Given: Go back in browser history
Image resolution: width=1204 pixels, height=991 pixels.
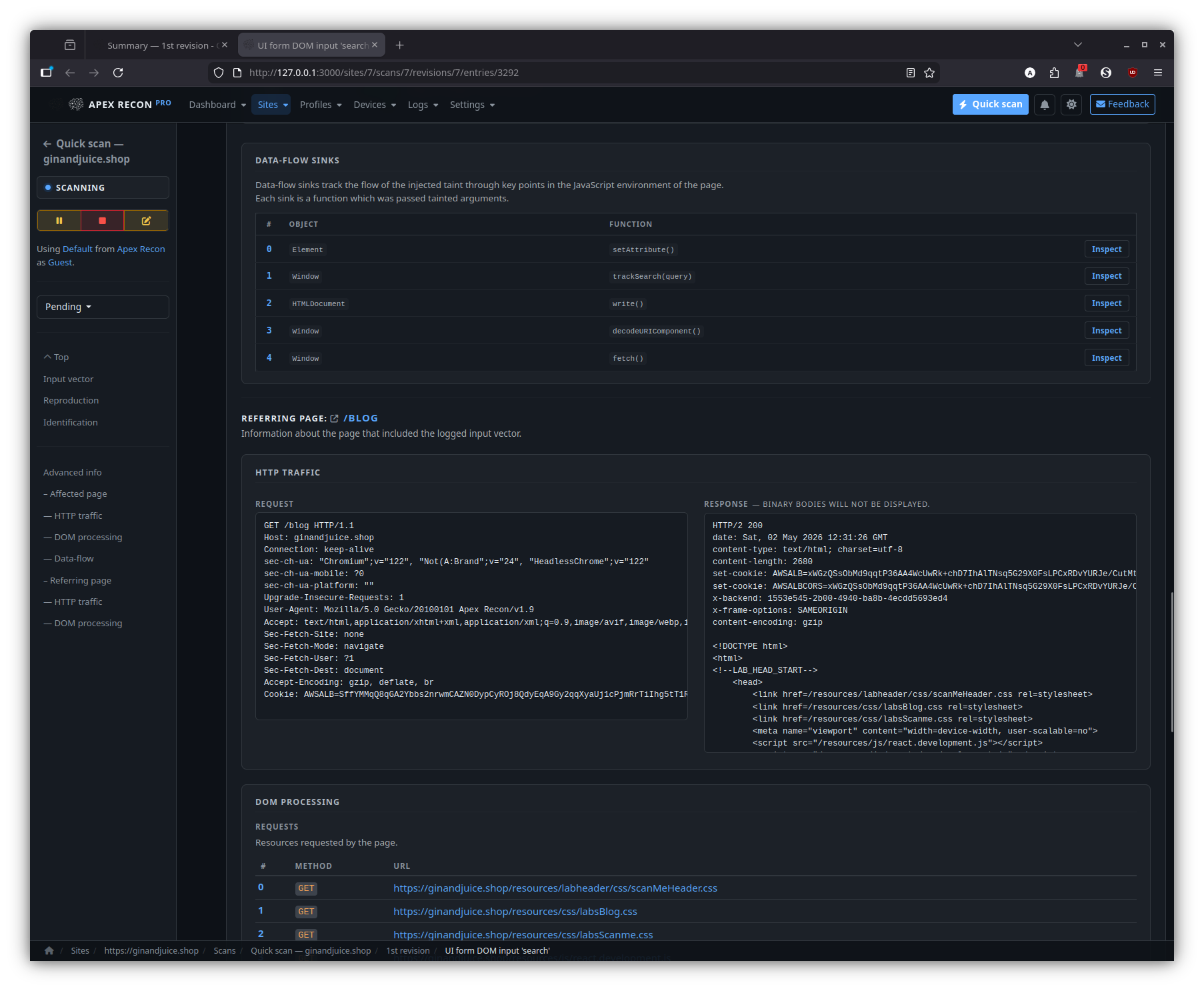Looking at the screenshot, I should (70, 73).
